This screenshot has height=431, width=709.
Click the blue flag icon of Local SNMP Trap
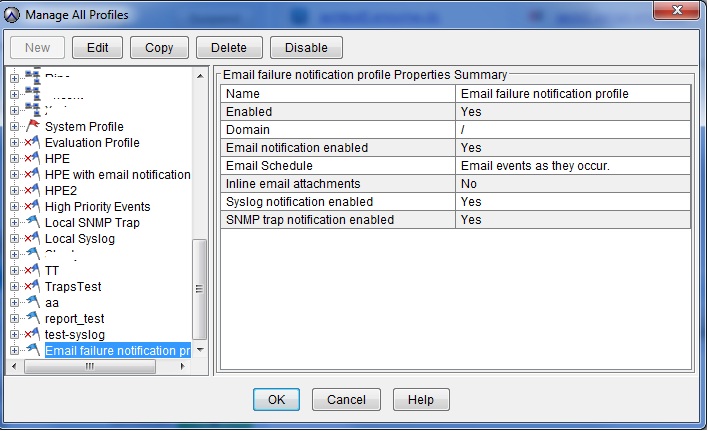click(x=33, y=222)
